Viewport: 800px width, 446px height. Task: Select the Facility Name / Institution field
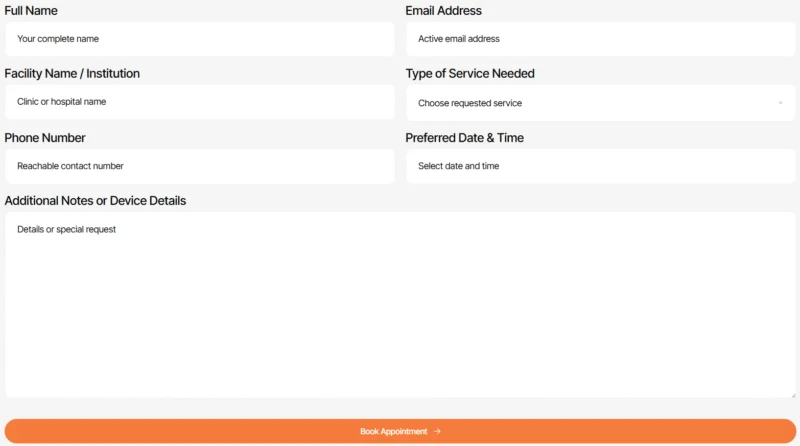pos(199,102)
